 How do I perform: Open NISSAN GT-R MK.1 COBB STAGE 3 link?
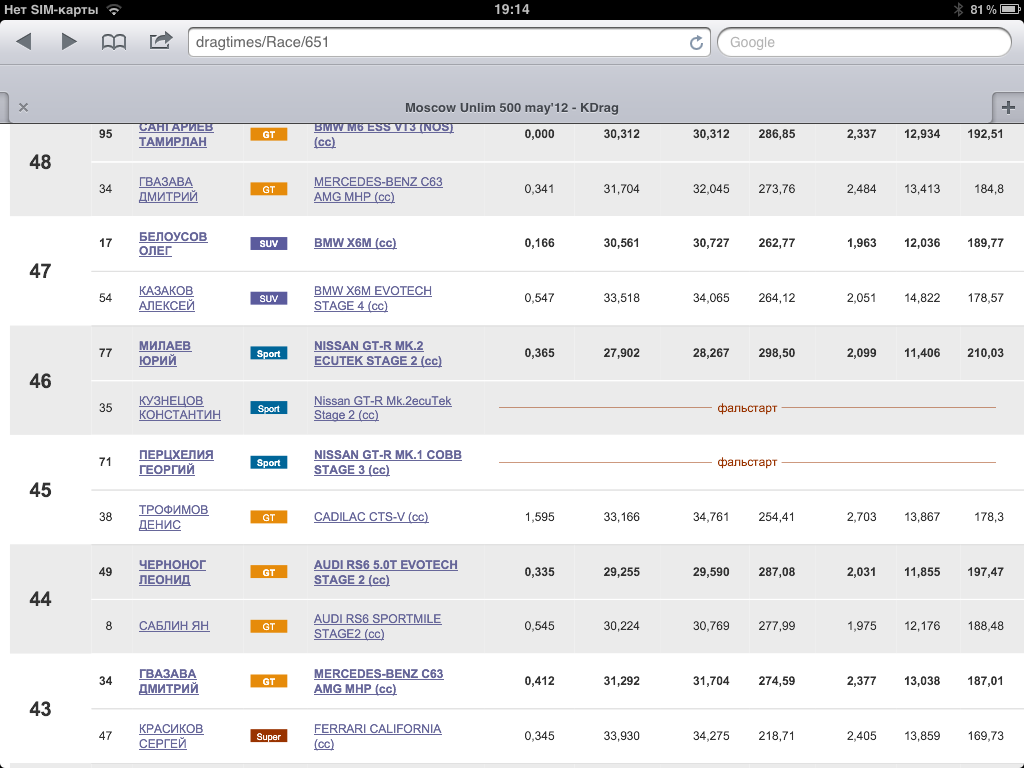pos(388,462)
